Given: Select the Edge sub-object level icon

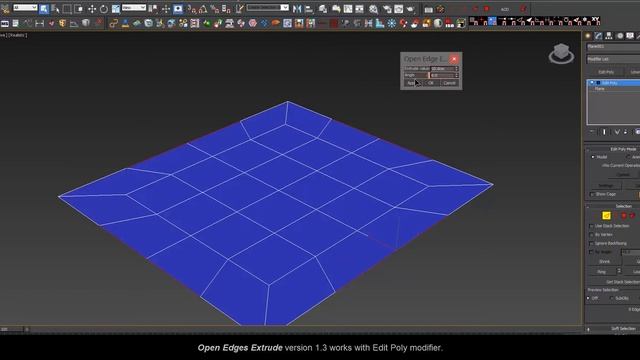Looking at the screenshot, I should [x=607, y=216].
